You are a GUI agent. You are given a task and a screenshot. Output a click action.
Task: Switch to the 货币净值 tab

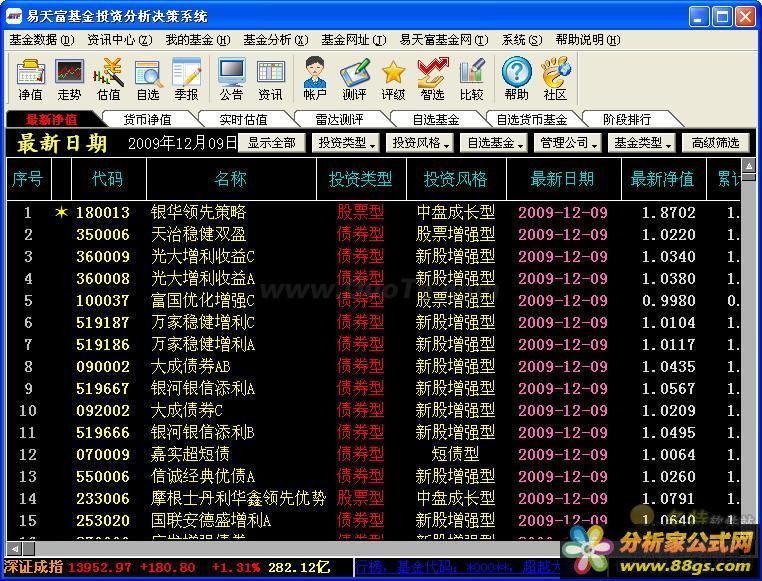[x=147, y=119]
